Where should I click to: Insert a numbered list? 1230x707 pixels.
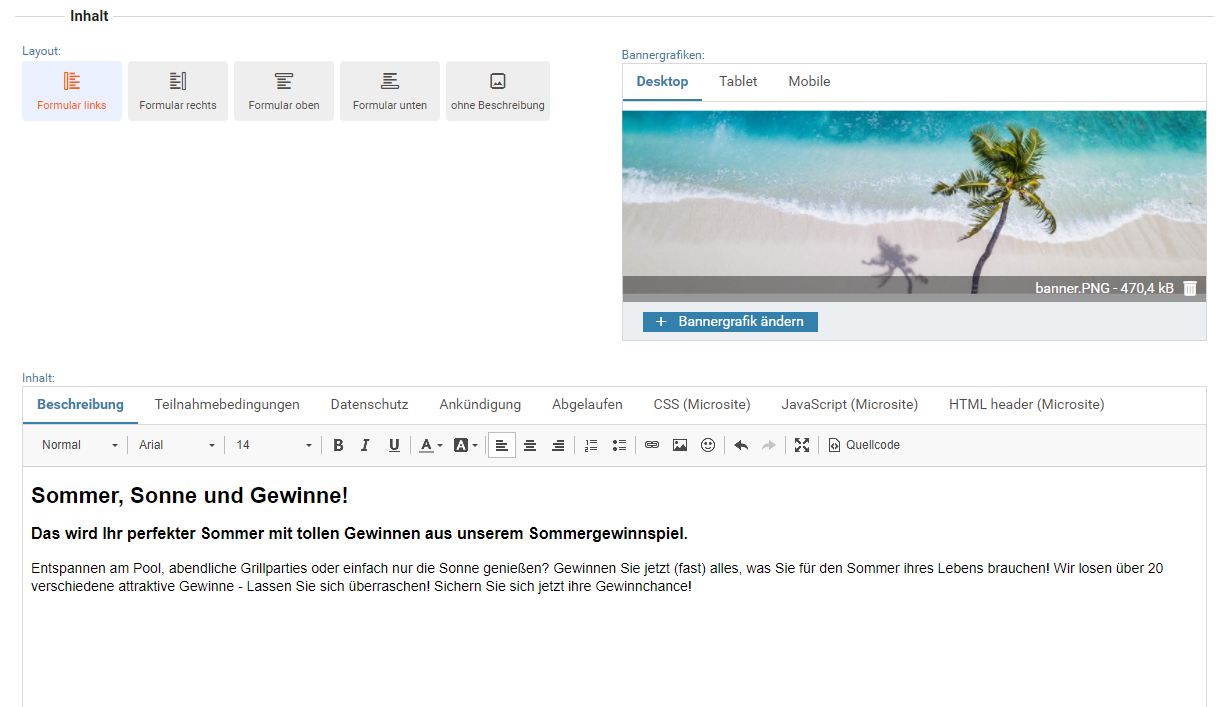[591, 445]
